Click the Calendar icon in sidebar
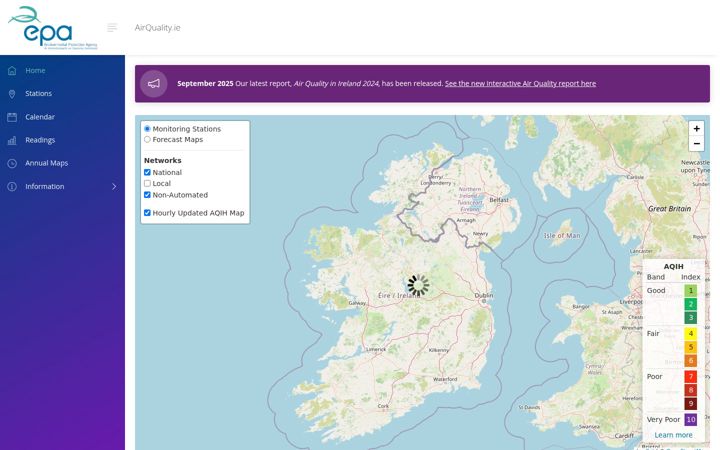This screenshot has width=720, height=450. click(12, 117)
